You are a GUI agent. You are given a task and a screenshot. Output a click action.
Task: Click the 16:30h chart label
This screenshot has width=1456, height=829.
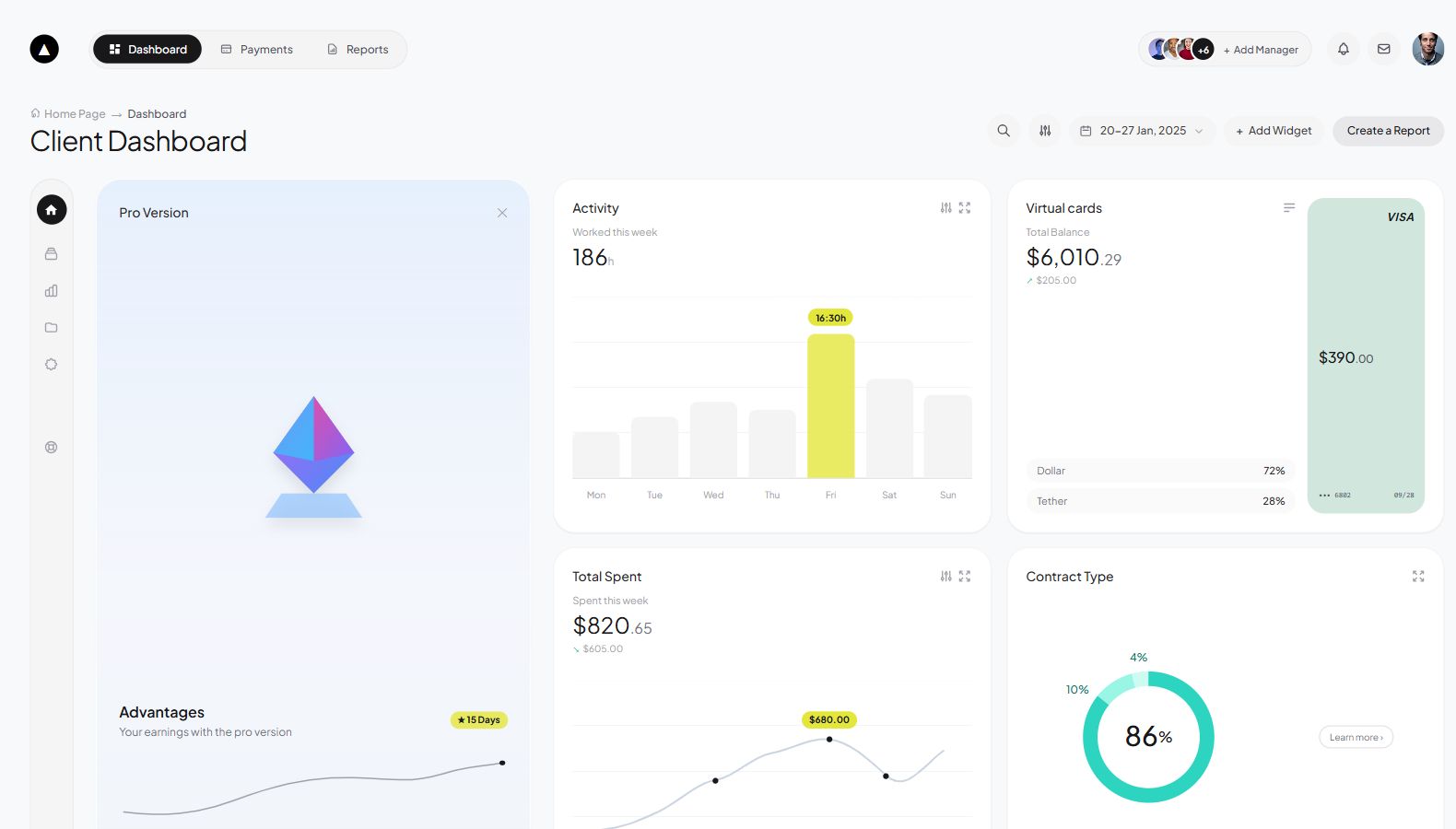[x=830, y=318]
